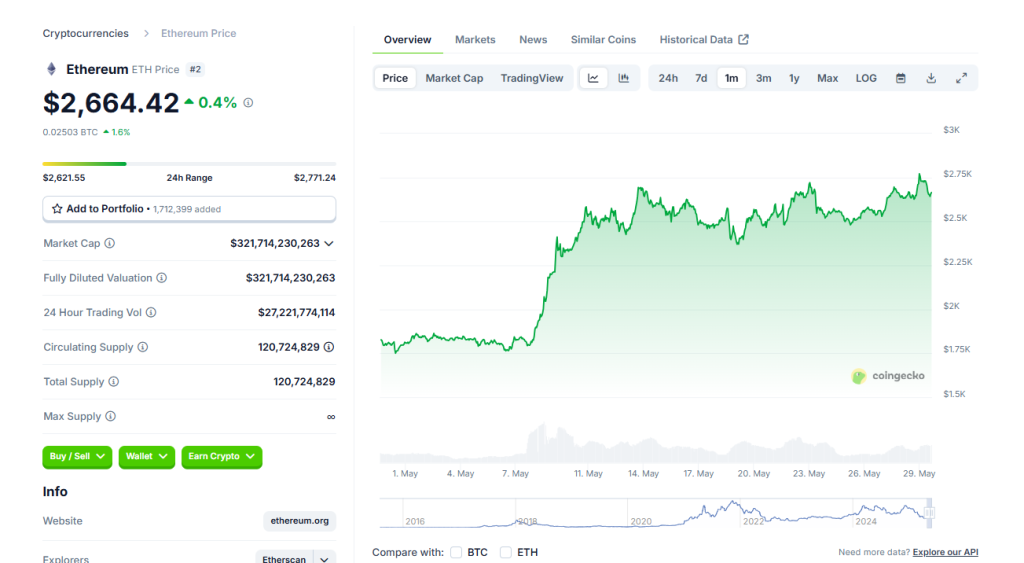Click the Etherscan explorer button

pos(284,559)
